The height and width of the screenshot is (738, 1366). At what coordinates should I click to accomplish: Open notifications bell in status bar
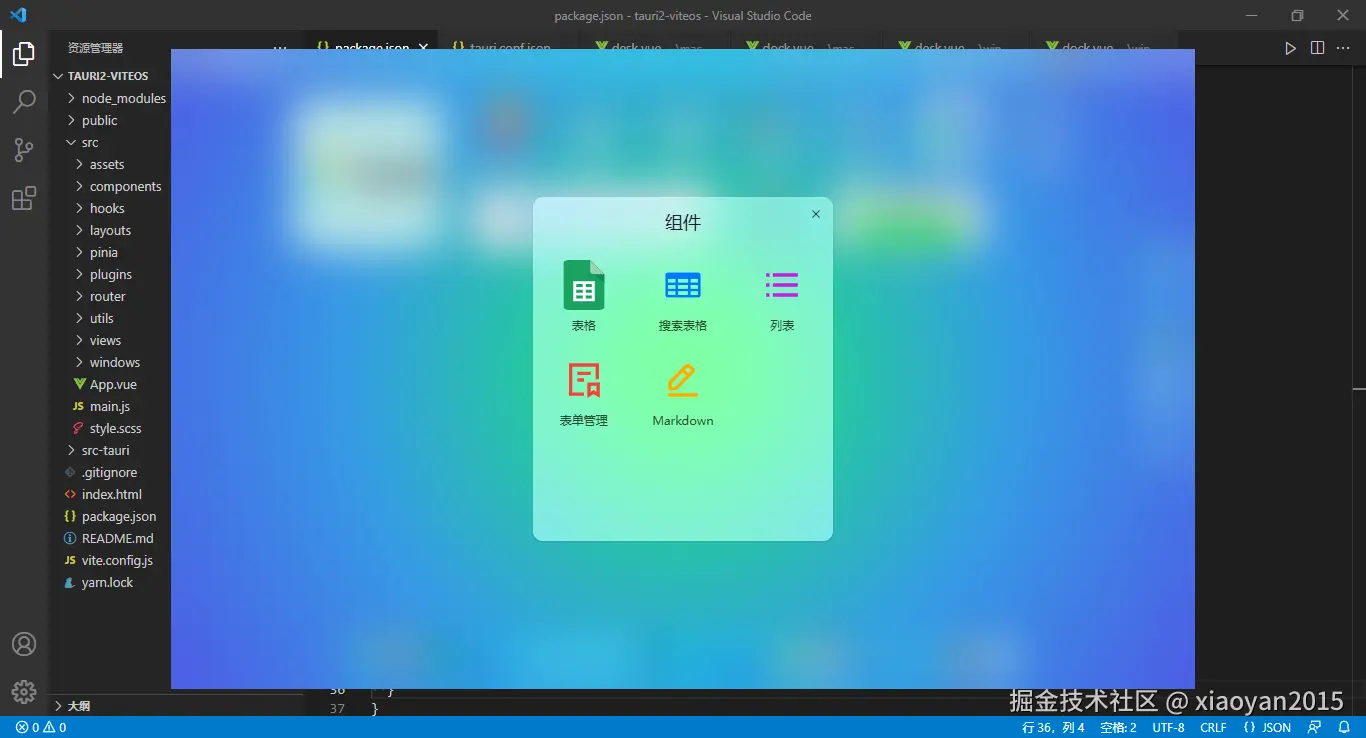pyautogui.click(x=1344, y=727)
